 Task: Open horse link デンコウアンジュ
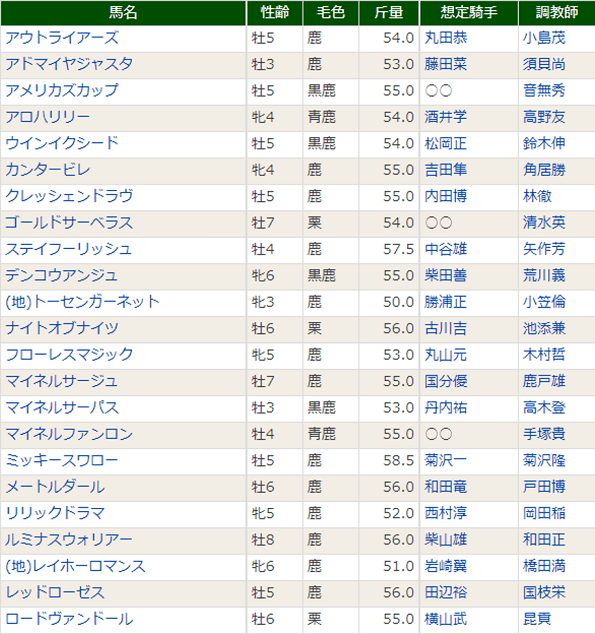(x=61, y=276)
